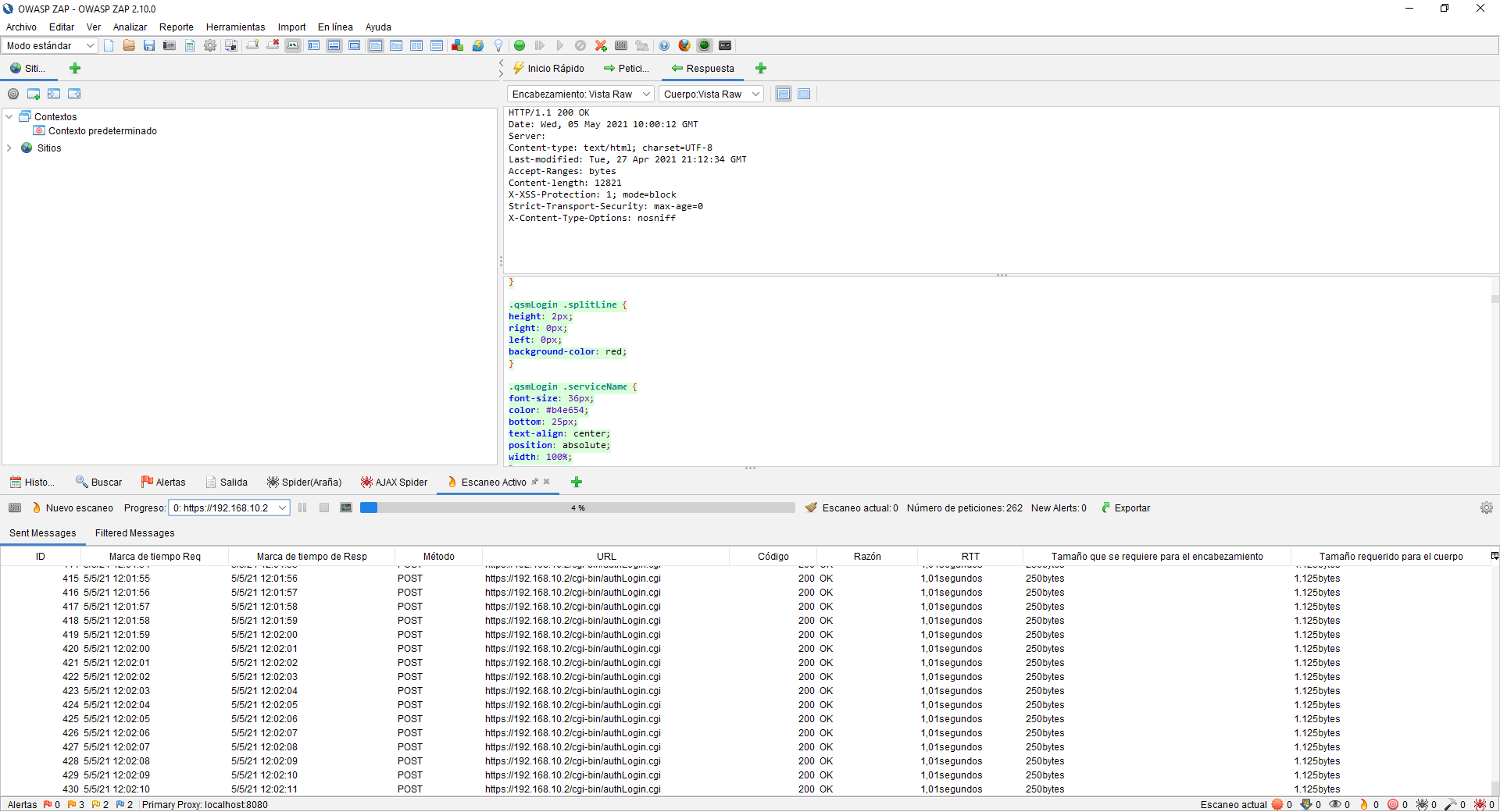The height and width of the screenshot is (812, 1500).
Task: Click the lightbulb icon in toolbar
Action: 498,45
